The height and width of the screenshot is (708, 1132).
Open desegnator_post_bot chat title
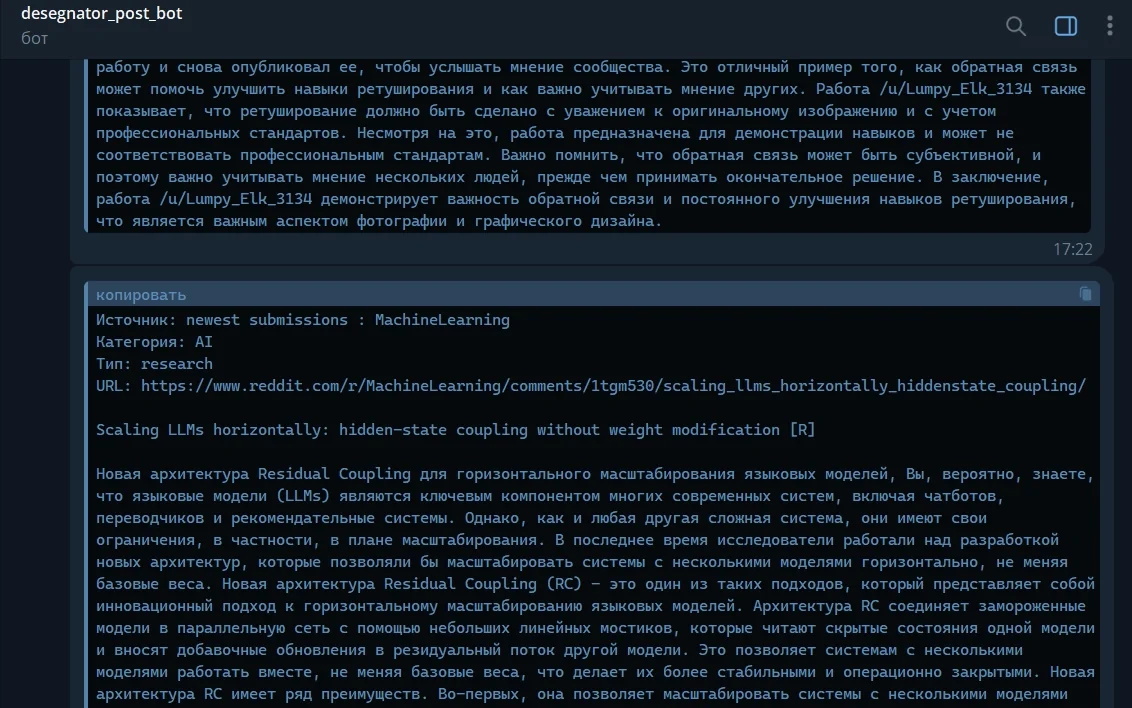(x=102, y=14)
